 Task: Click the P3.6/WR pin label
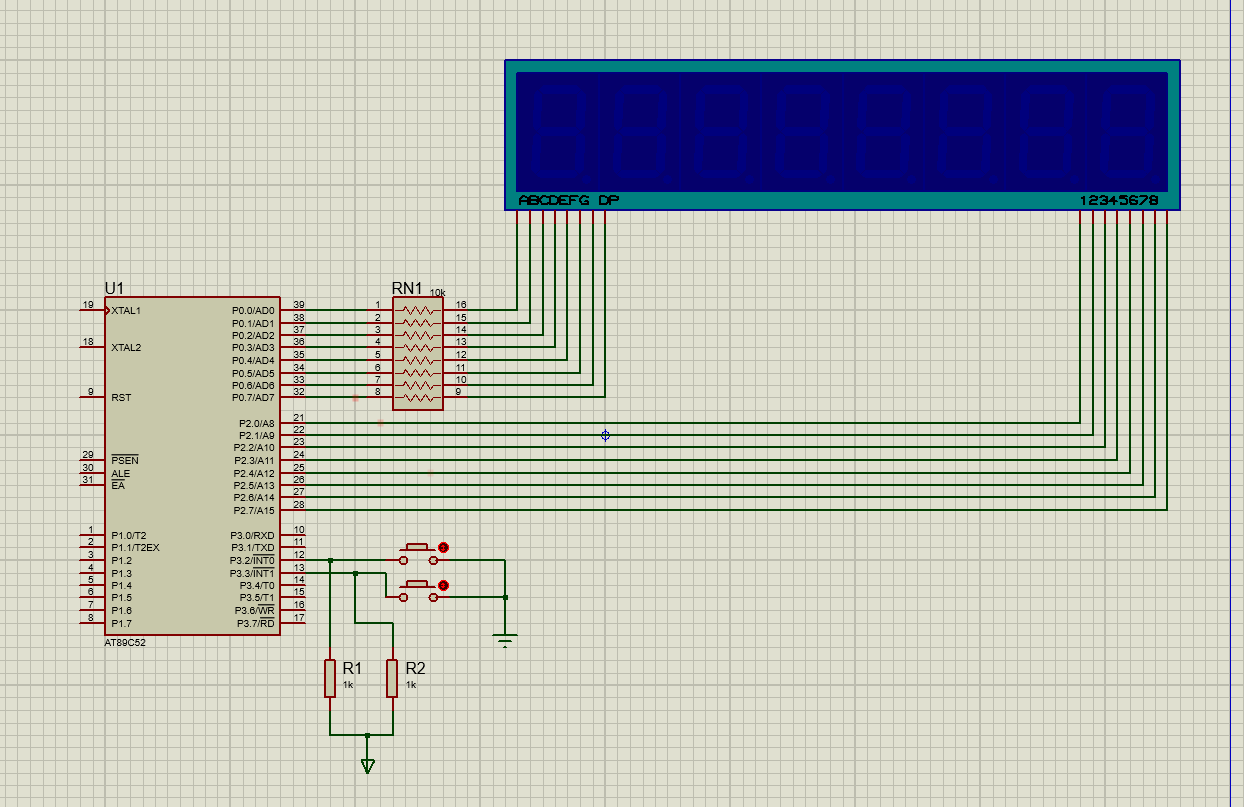point(255,611)
